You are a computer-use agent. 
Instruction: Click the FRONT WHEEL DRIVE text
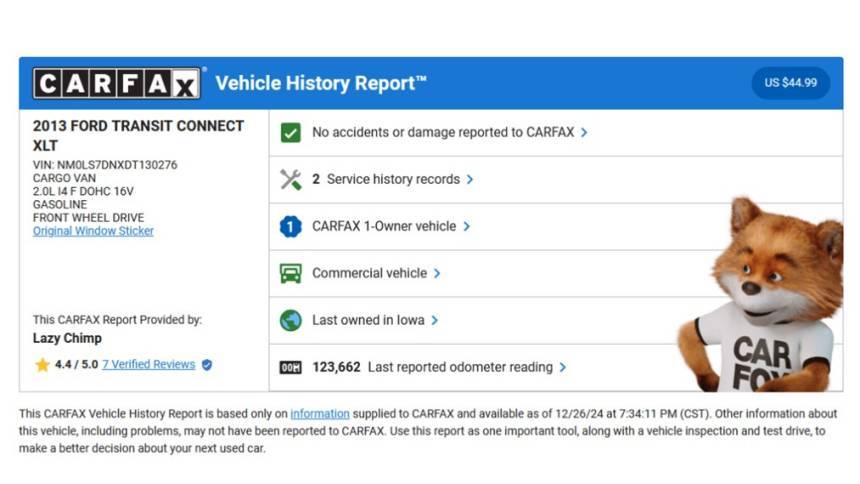pyautogui.click(x=88, y=218)
